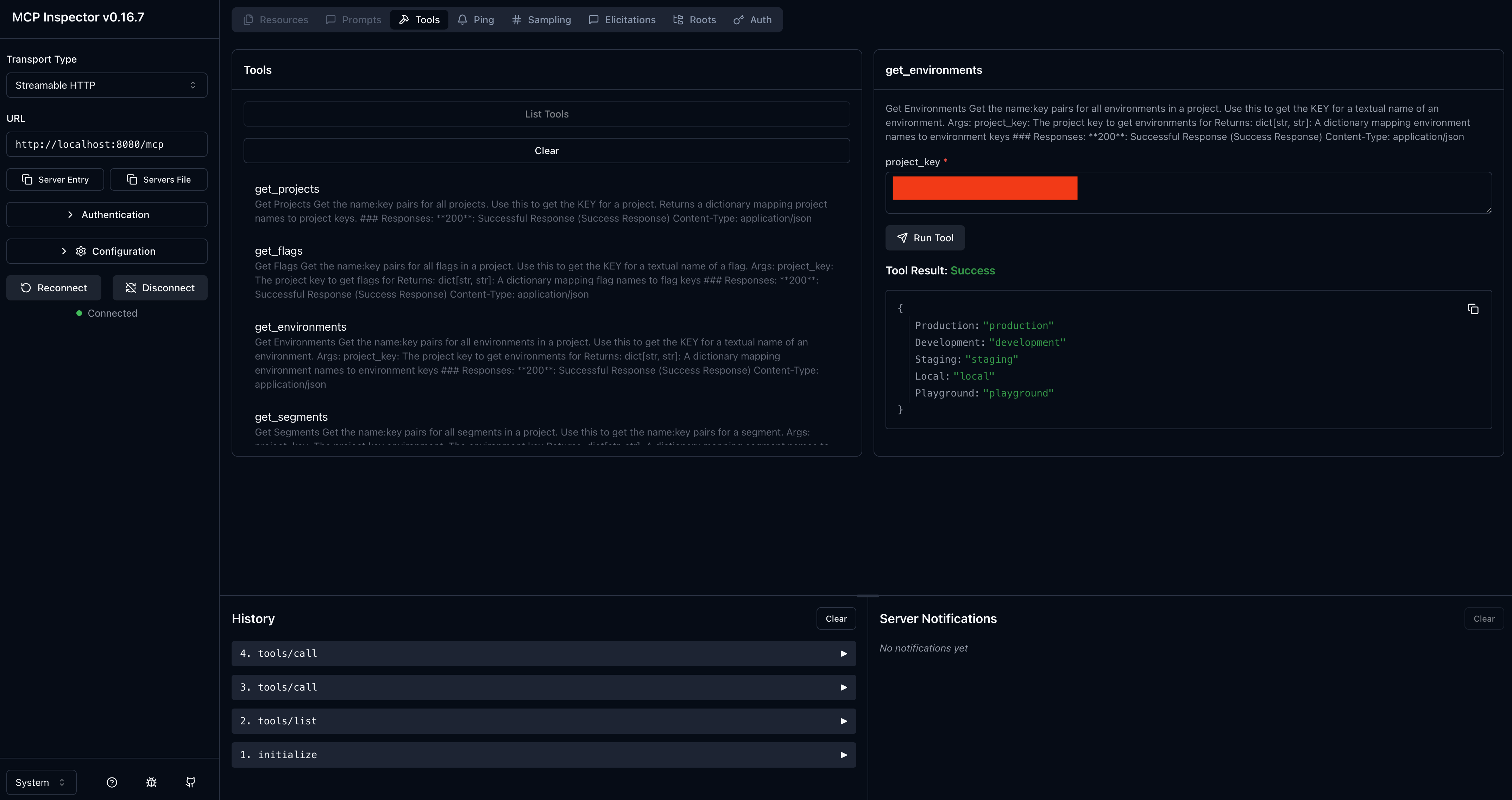Image resolution: width=1512 pixels, height=800 pixels.
Task: Open the Transport Type dropdown
Action: (107, 85)
